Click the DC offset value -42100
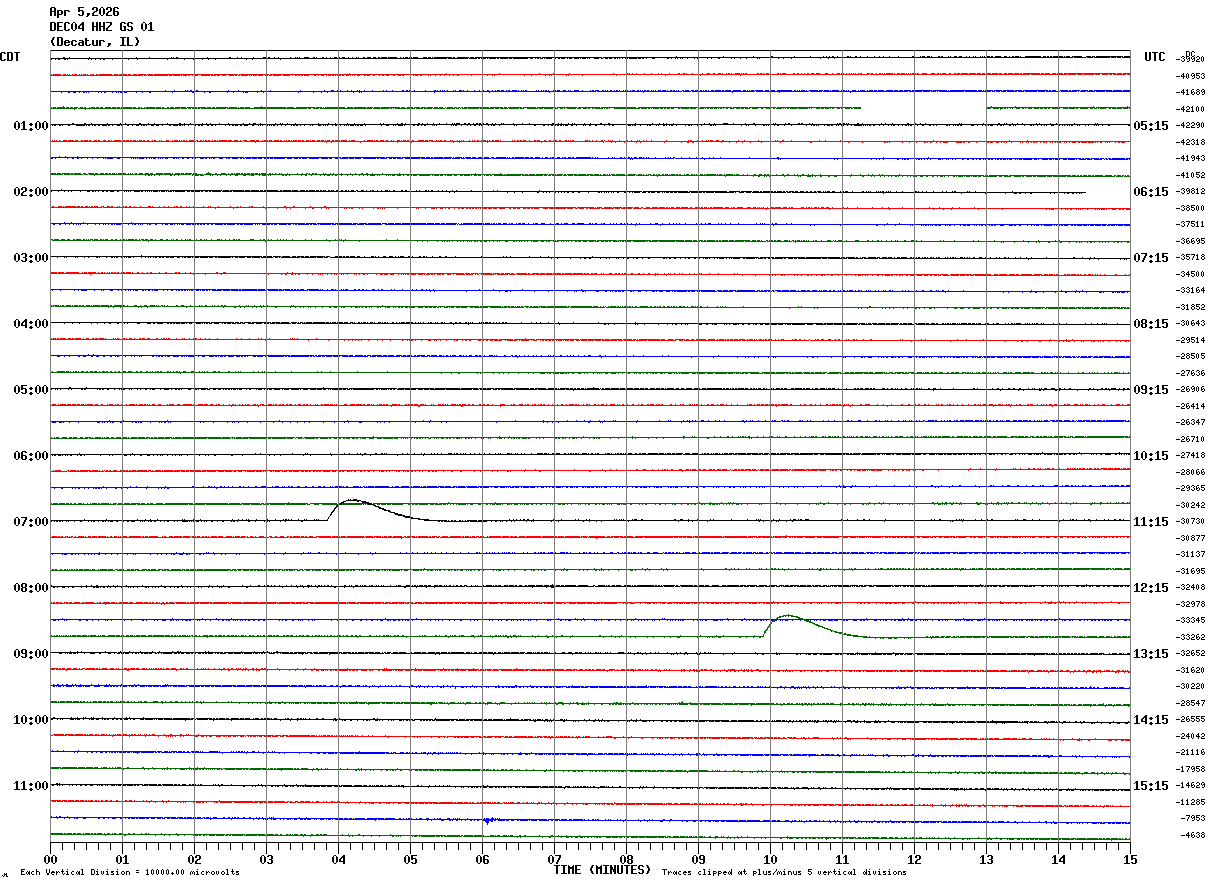The image size is (1210, 886). (x=1191, y=109)
